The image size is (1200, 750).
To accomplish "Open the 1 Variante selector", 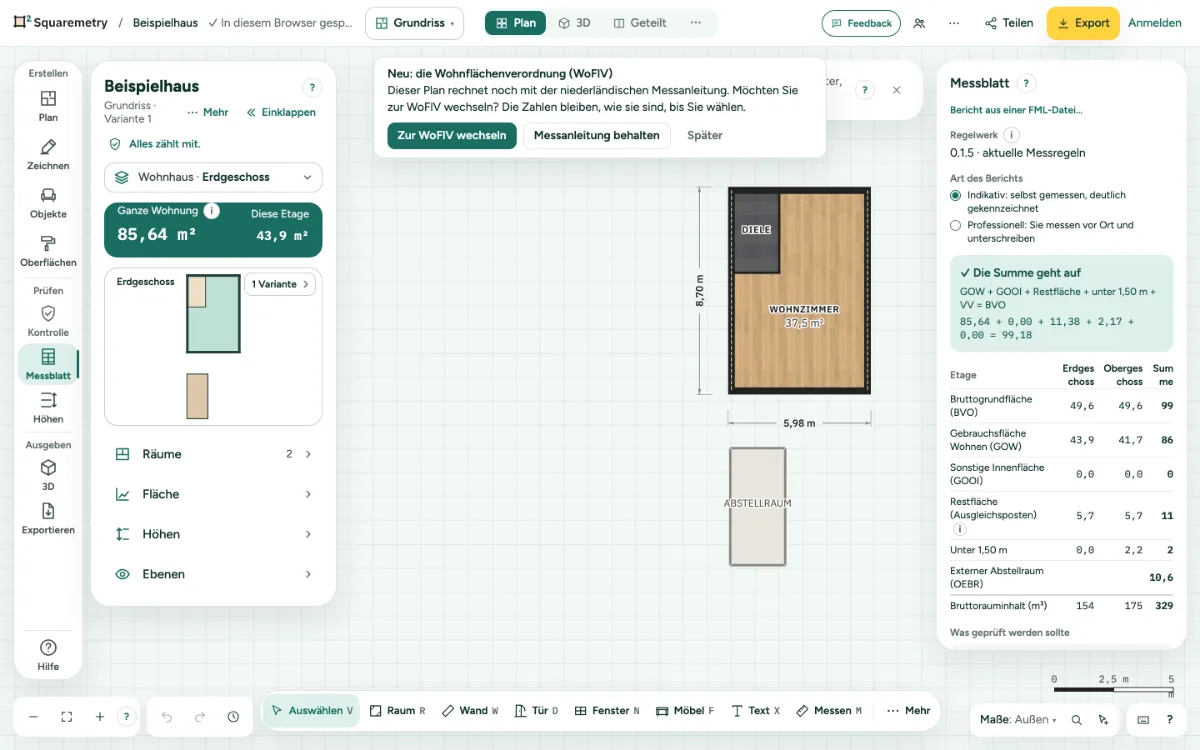I will (280, 284).
